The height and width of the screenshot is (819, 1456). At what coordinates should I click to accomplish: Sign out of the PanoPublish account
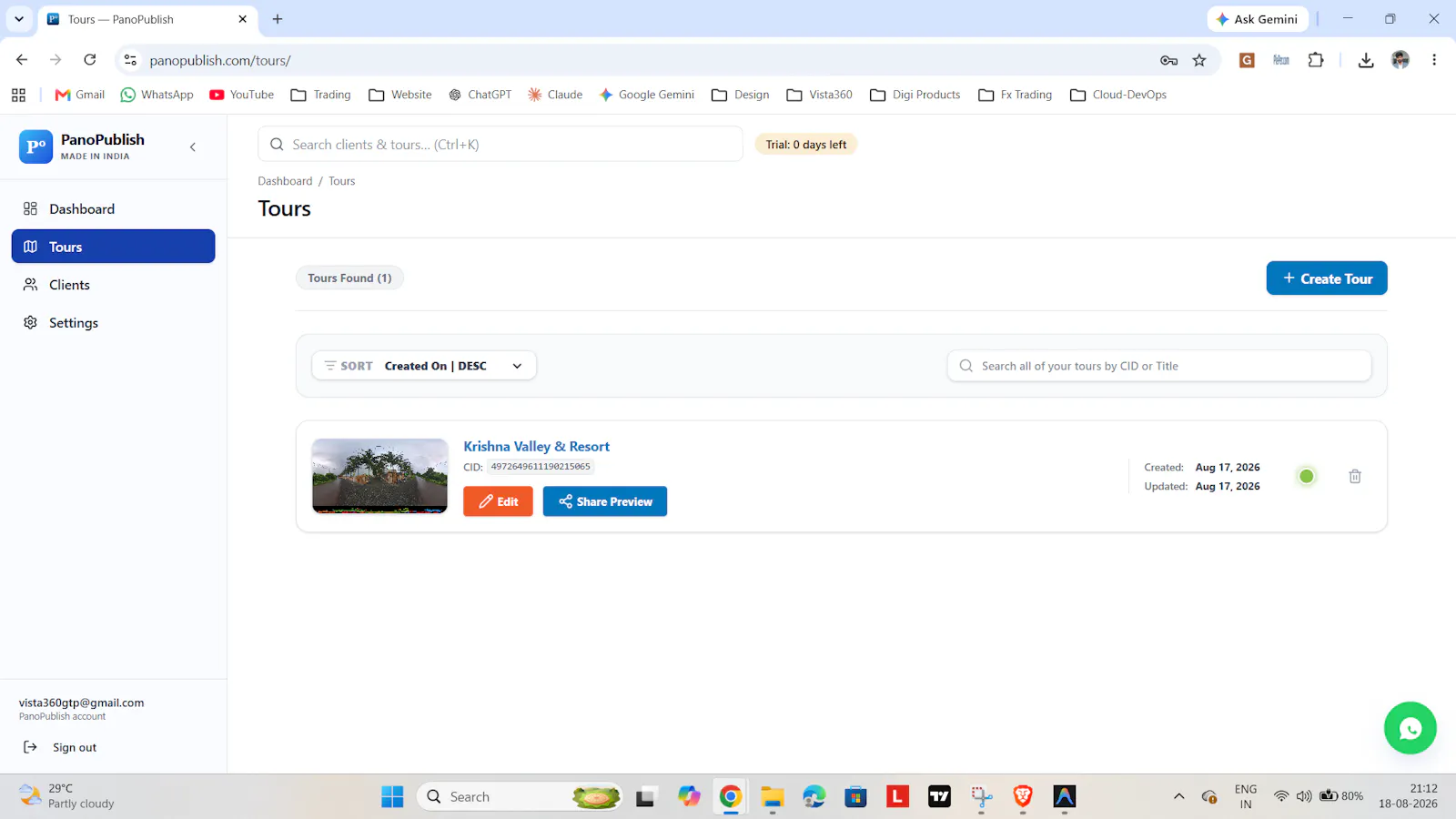tap(60, 747)
